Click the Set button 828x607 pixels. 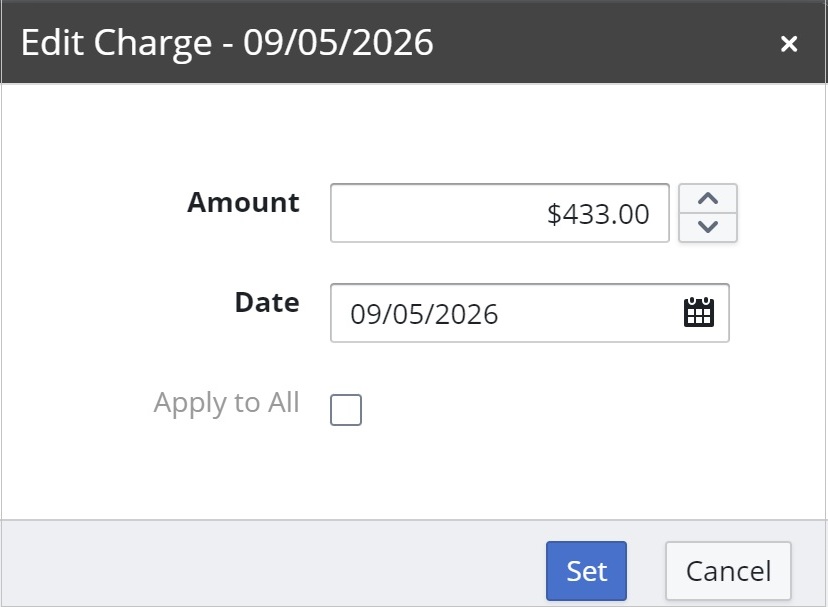click(586, 571)
